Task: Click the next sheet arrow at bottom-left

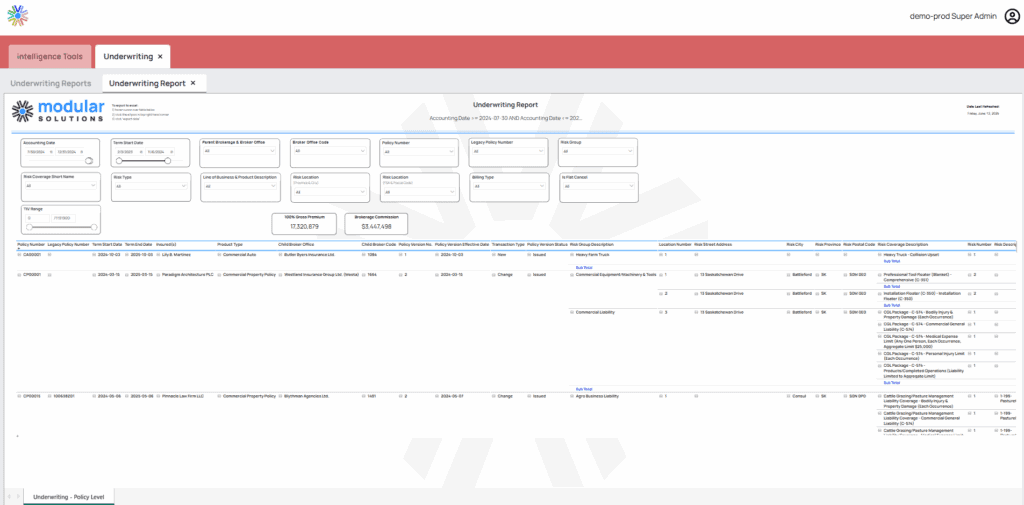Action: 18,497
